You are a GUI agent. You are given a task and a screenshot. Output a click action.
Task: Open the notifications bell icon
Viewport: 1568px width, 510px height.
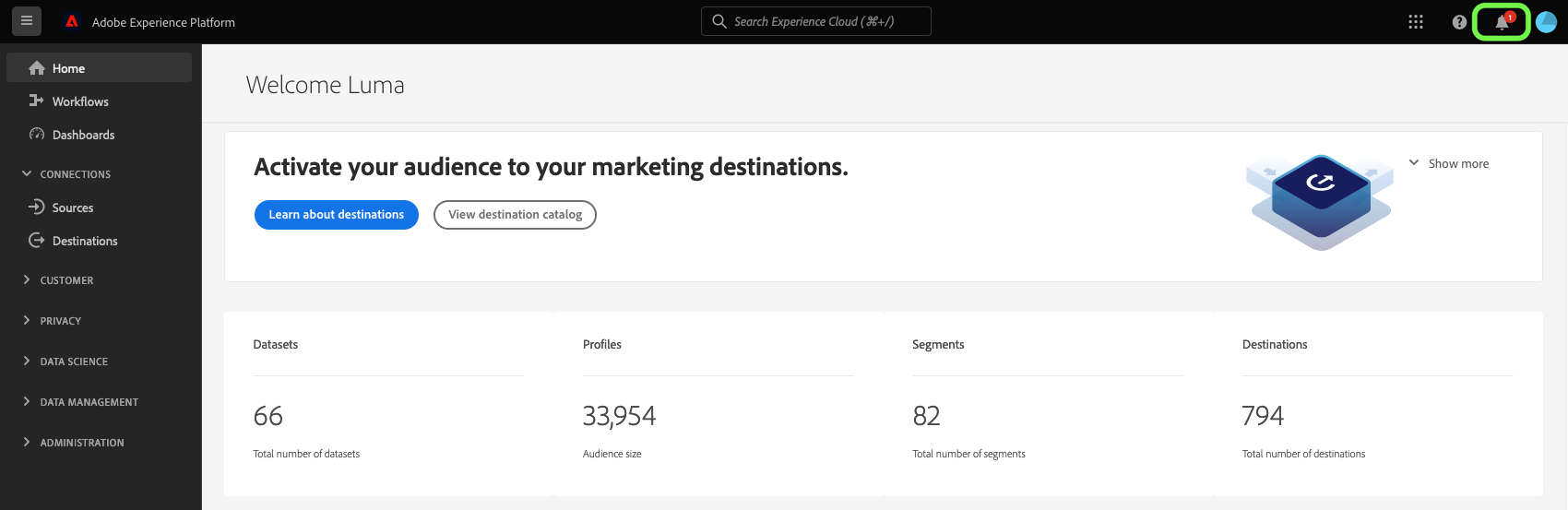[x=1502, y=22]
